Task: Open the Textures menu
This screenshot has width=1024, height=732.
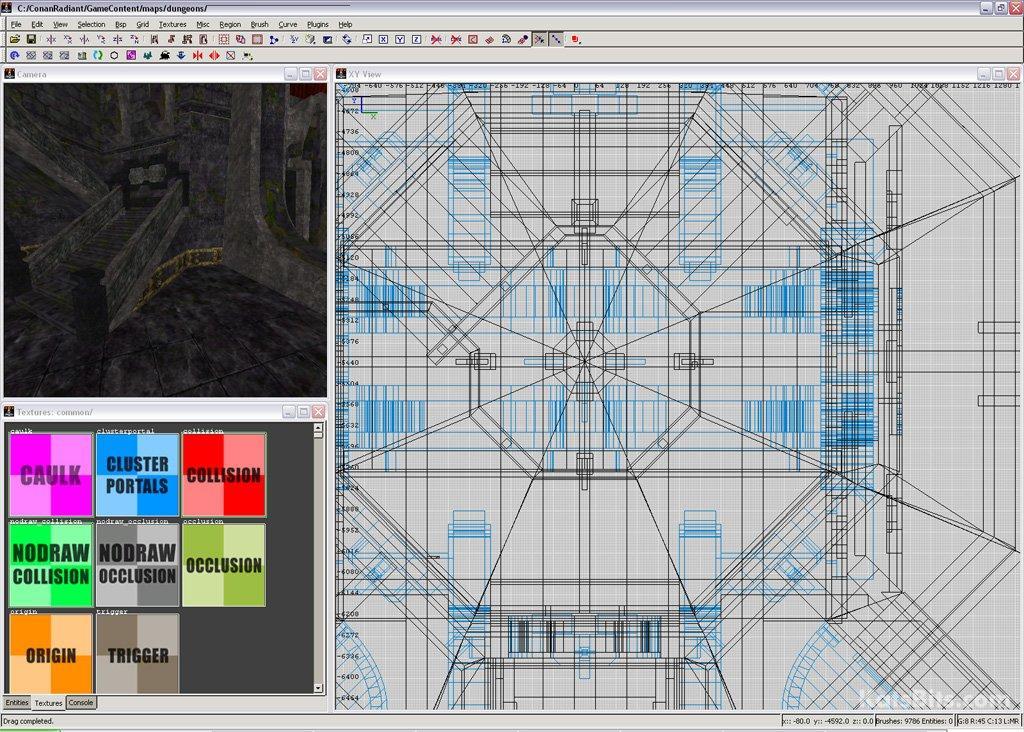Action: (x=172, y=24)
